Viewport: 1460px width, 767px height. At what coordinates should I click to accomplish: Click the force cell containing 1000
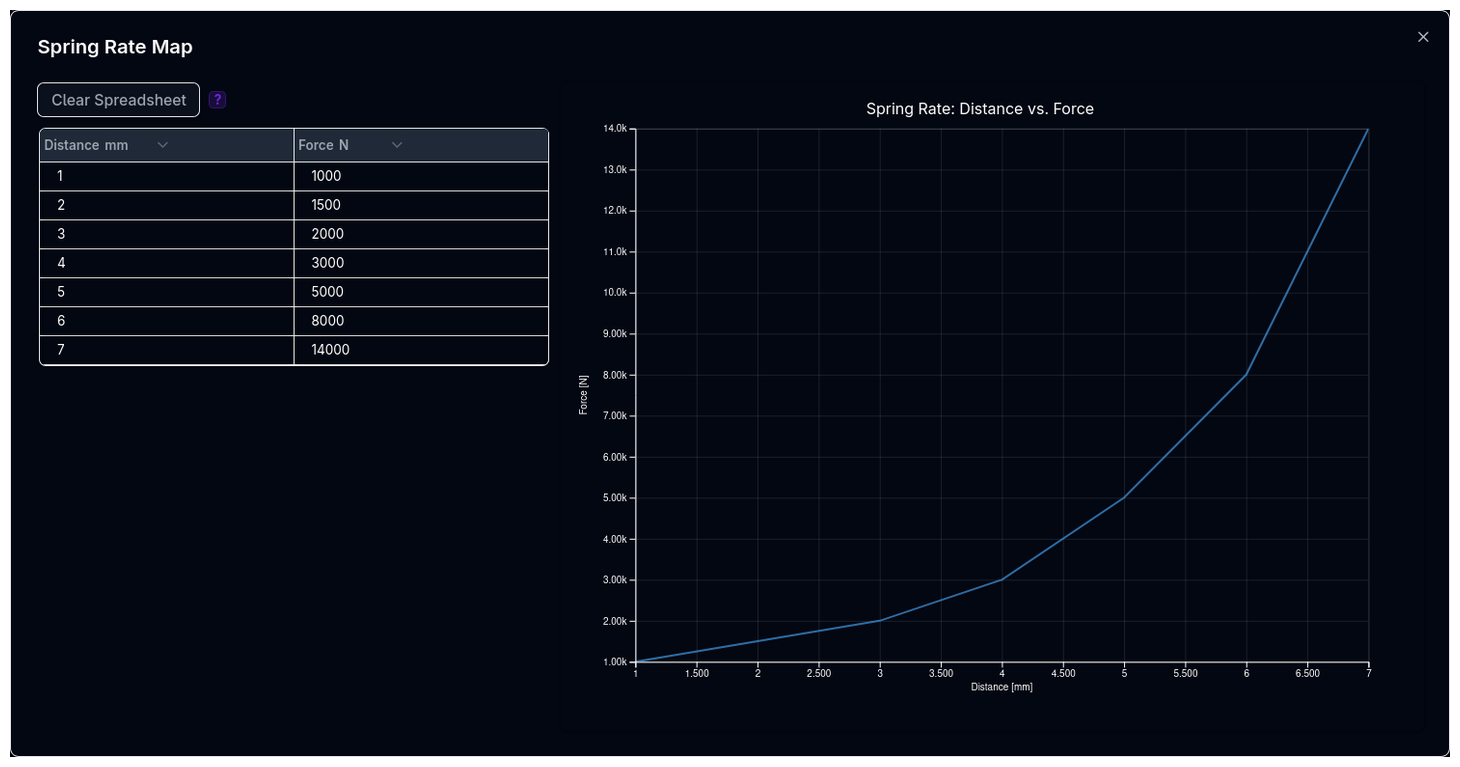(x=421, y=176)
